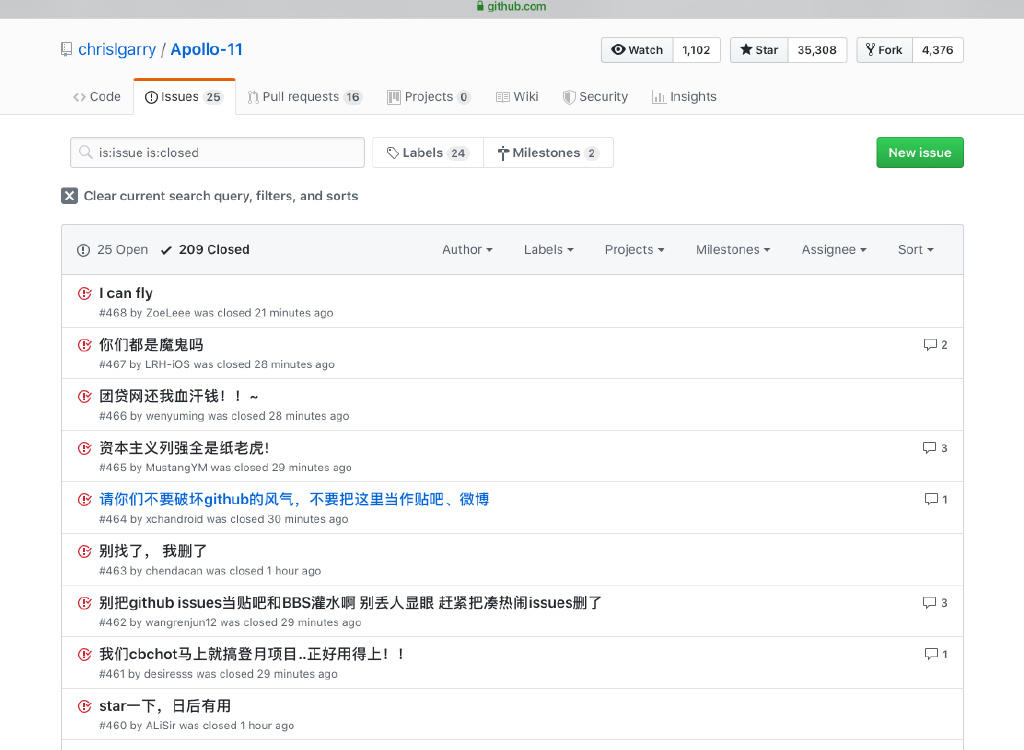Click closed-issue icon for issue #463

(84, 551)
